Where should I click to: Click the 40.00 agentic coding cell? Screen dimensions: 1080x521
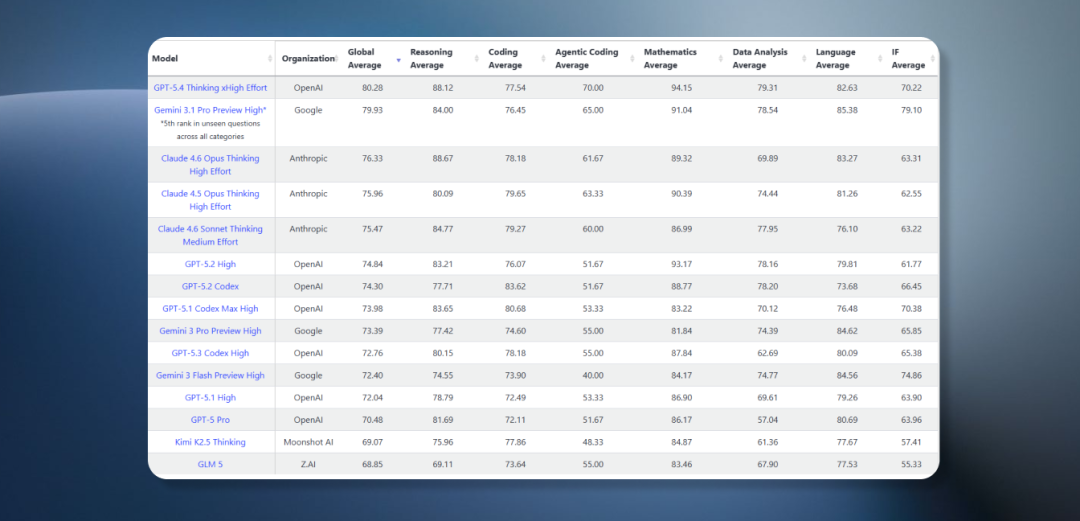592,376
